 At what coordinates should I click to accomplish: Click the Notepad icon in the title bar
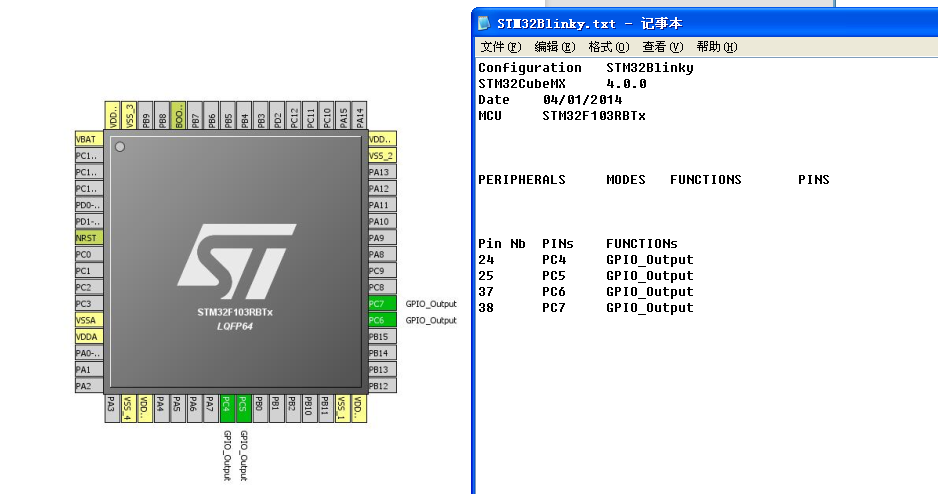[484, 23]
